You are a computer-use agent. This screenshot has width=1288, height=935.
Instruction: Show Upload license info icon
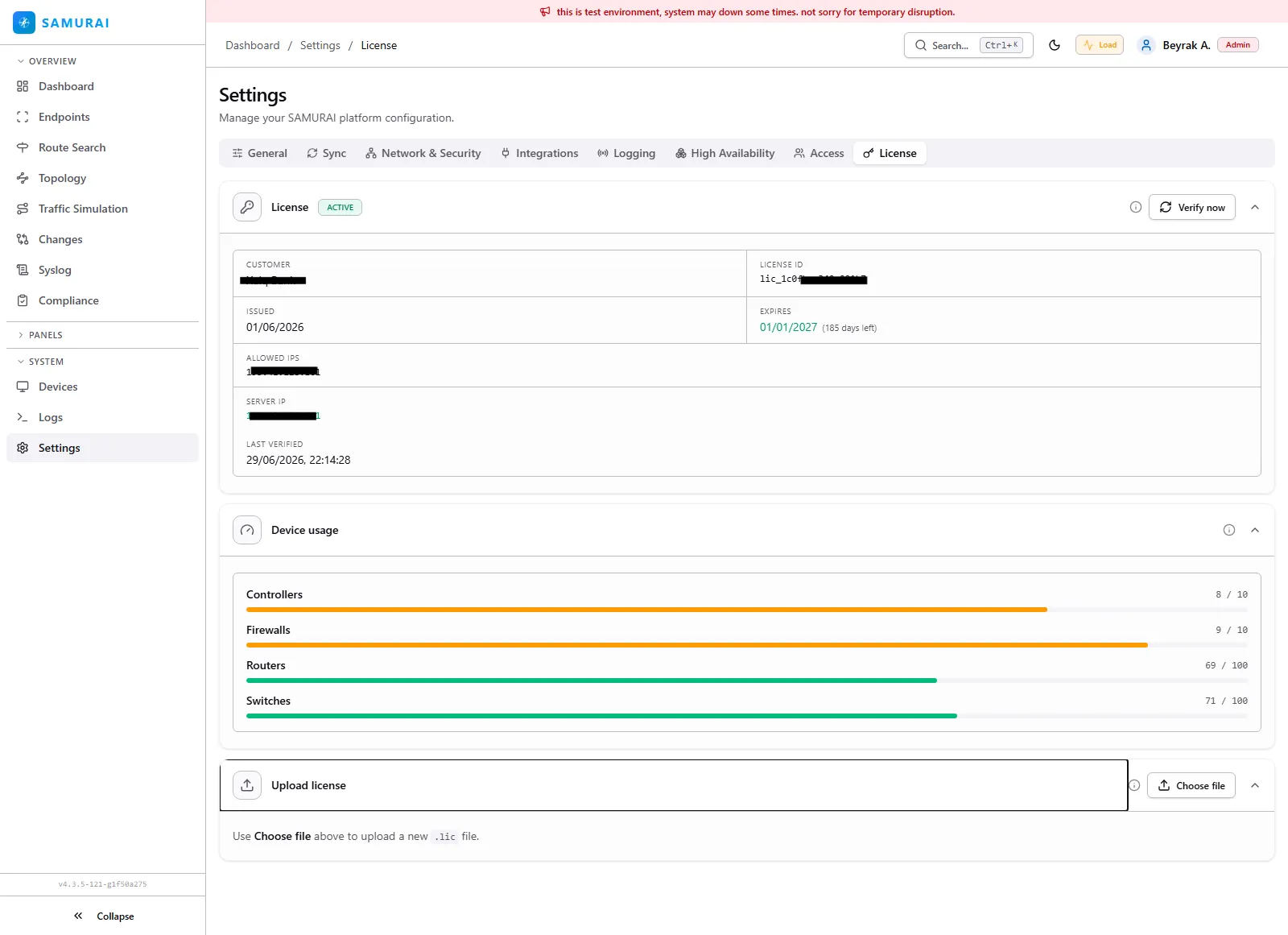(1134, 785)
